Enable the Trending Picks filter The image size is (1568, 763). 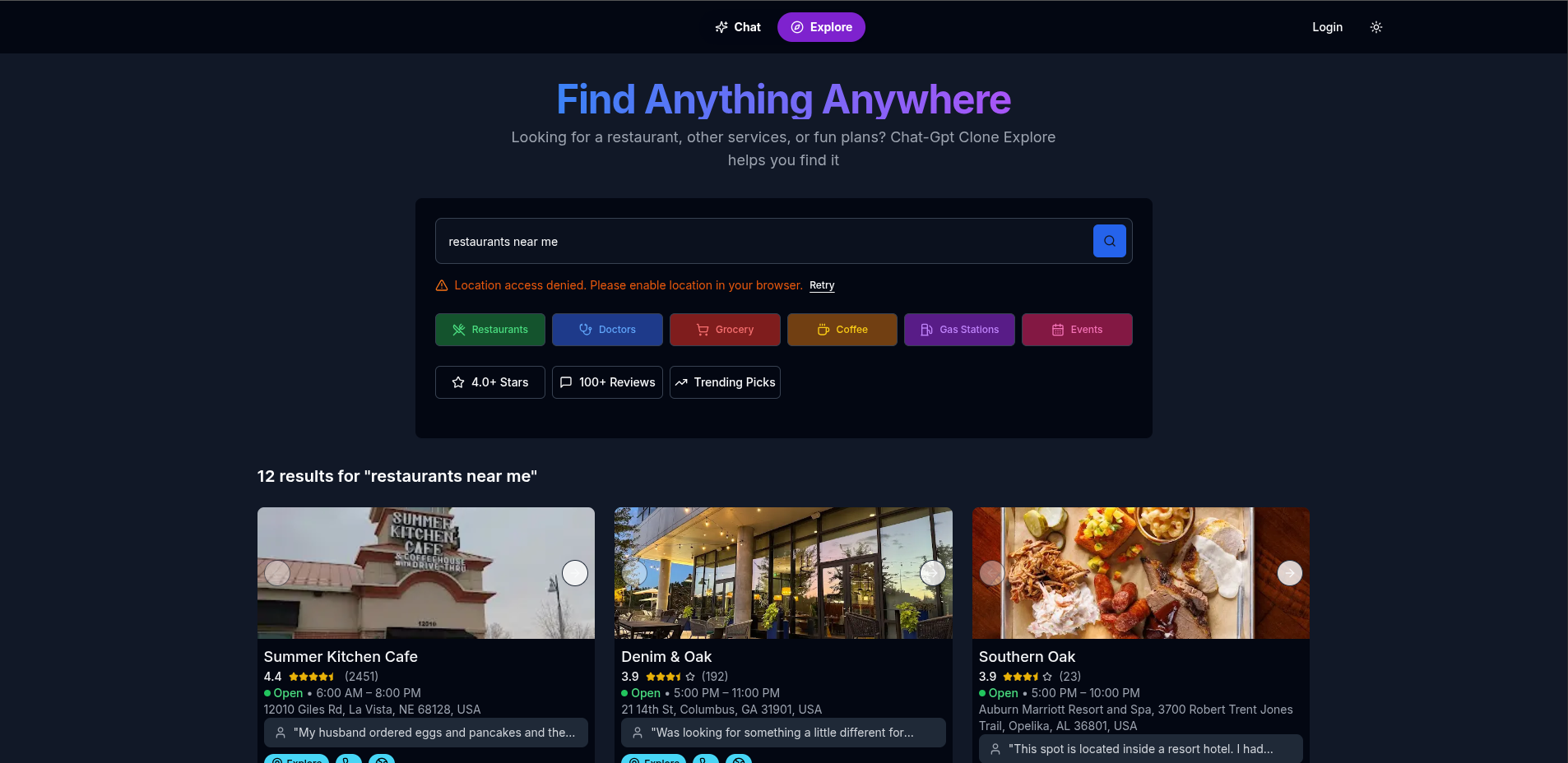pyautogui.click(x=725, y=382)
